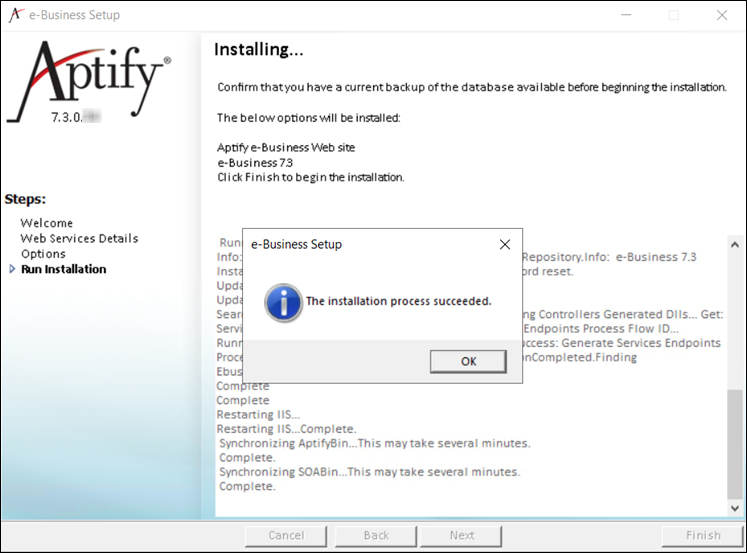The image size is (747, 553).
Task: Click the log scrollbar up arrow
Action: pos(735,245)
